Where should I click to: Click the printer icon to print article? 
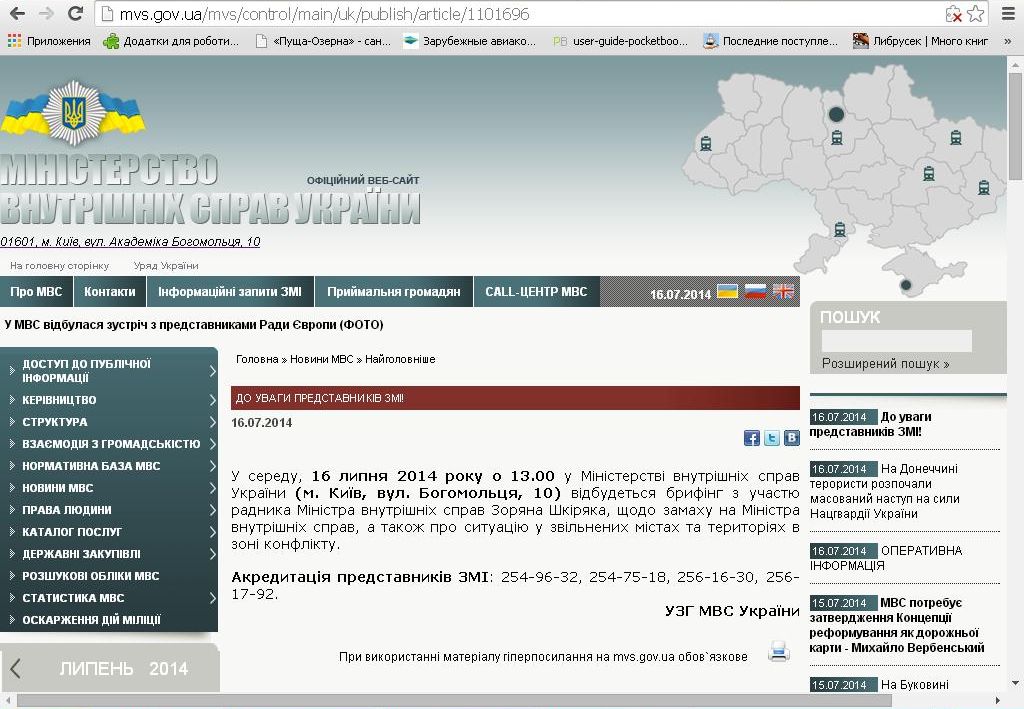(x=779, y=653)
